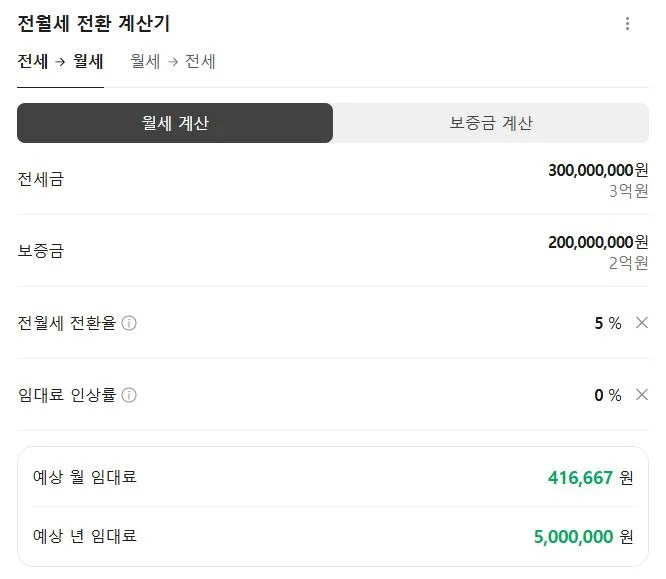Click info icon next to 임대료 인상률

tap(129, 395)
